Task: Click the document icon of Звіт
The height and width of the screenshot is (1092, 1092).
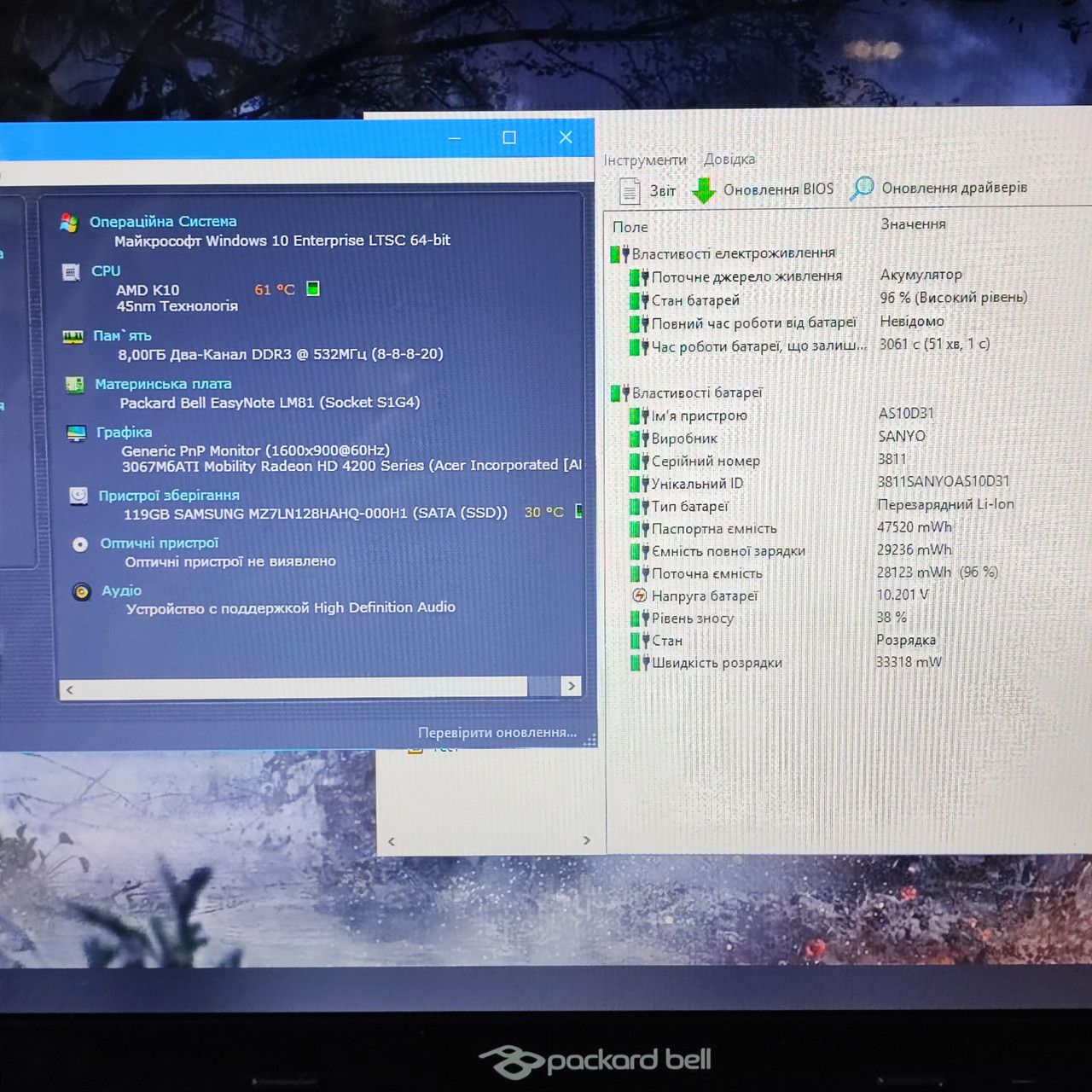Action: click(x=630, y=191)
